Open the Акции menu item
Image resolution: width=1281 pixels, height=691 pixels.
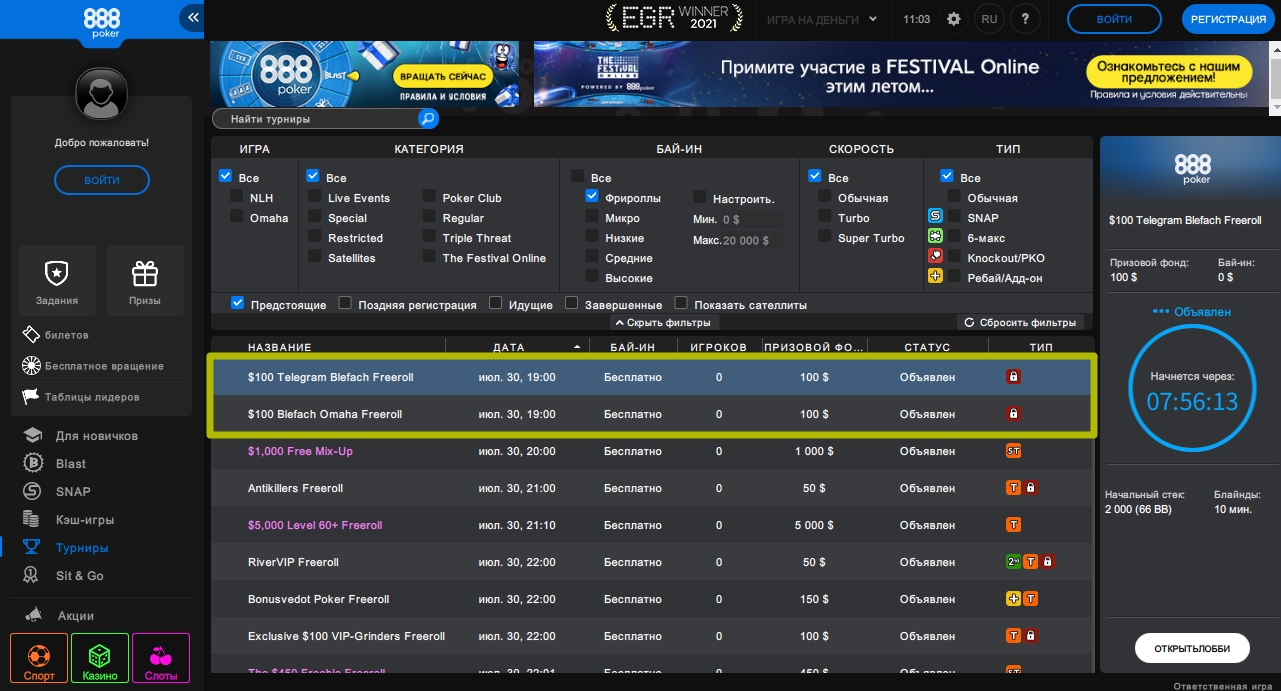coord(60,616)
